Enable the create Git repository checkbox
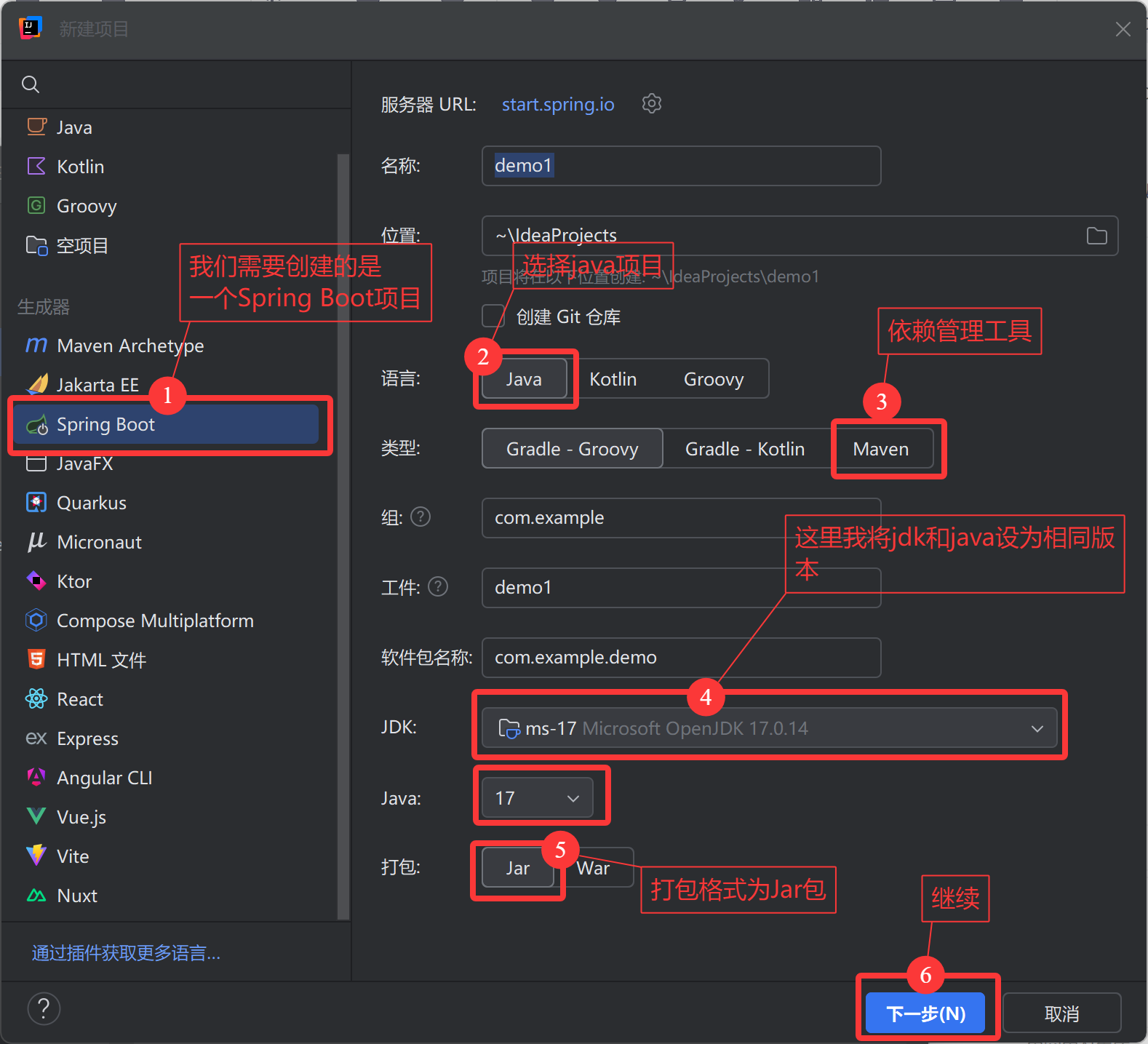Viewport: 1148px width, 1044px height. [x=493, y=316]
